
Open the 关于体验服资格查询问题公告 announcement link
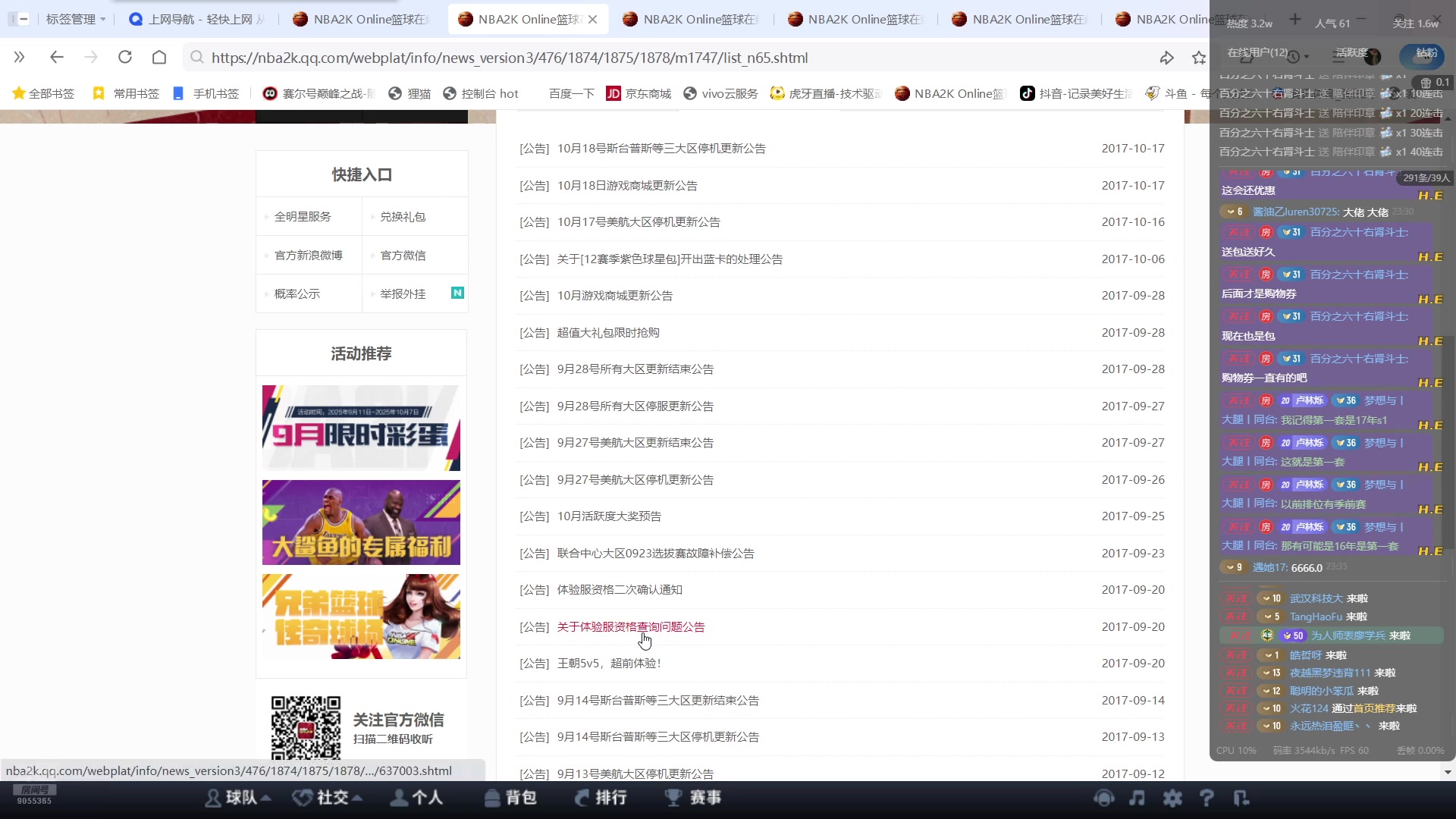click(629, 626)
